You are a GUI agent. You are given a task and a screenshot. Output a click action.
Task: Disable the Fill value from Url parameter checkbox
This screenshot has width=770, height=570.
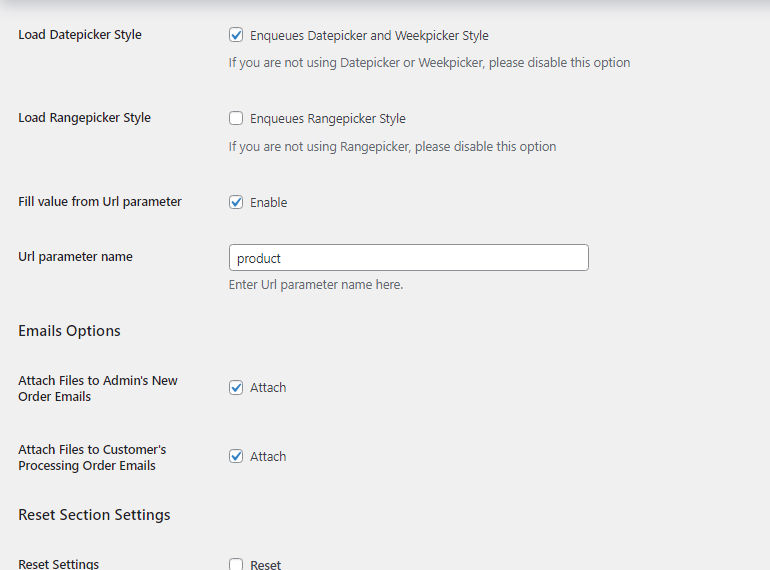(x=236, y=202)
